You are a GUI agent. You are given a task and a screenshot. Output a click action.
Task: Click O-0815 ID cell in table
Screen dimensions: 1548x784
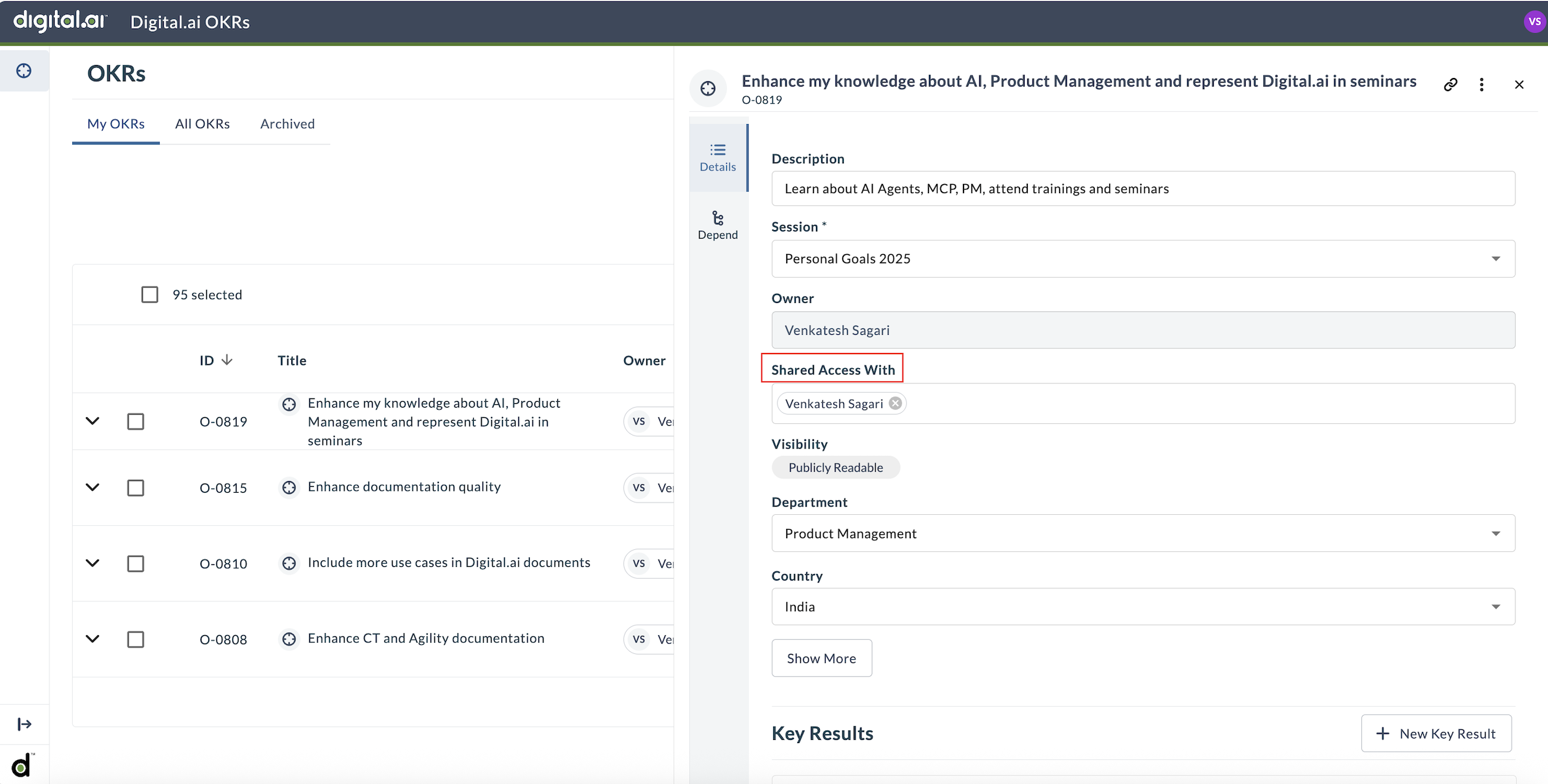pos(223,488)
